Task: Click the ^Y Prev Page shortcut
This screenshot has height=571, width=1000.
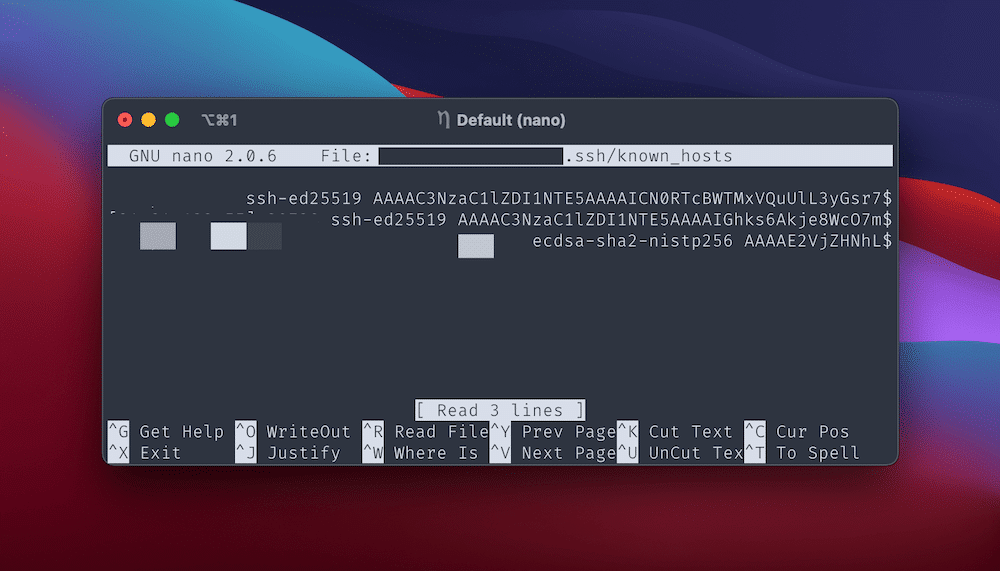Action: point(553,432)
